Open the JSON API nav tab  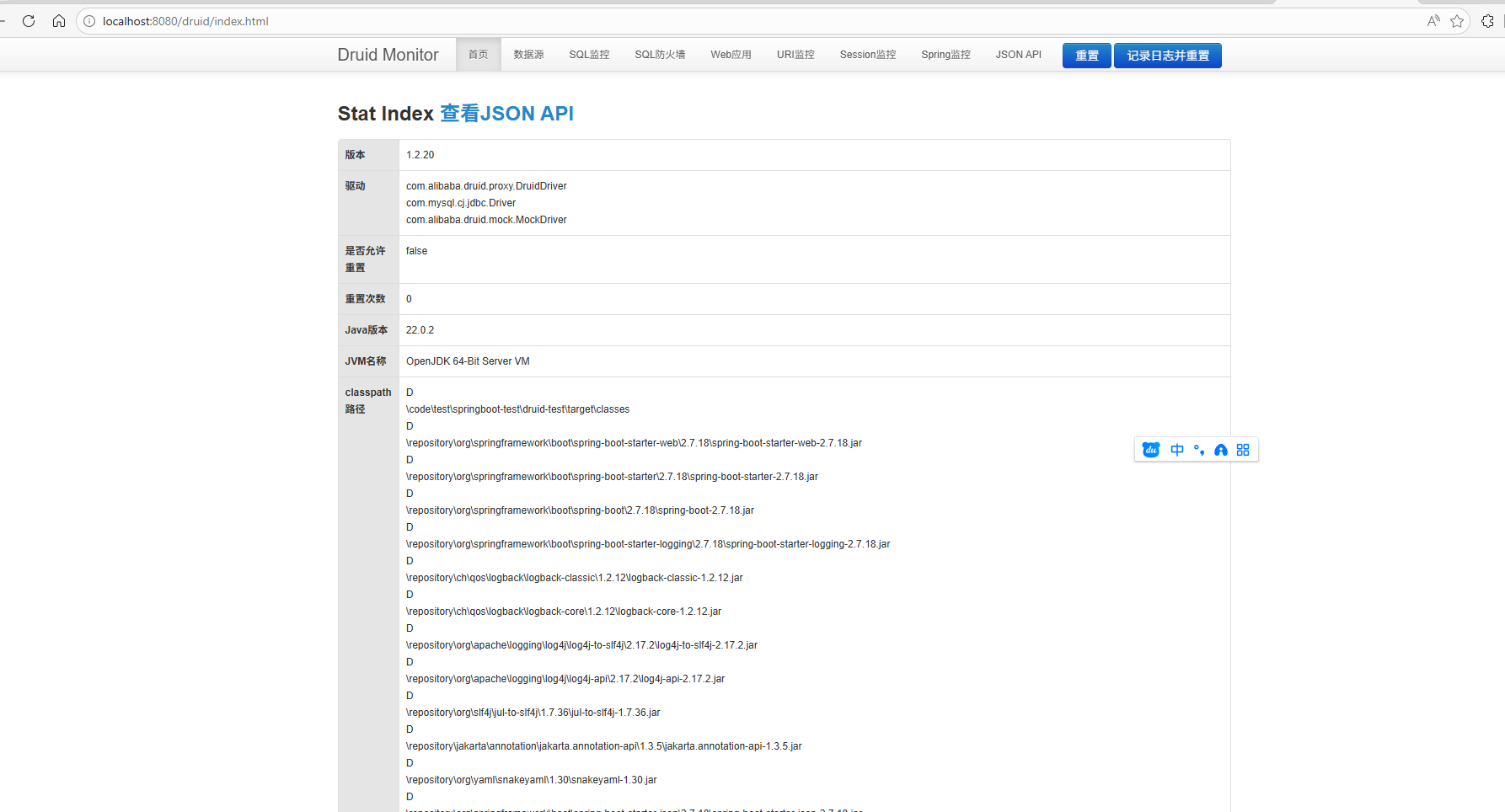(x=1019, y=55)
